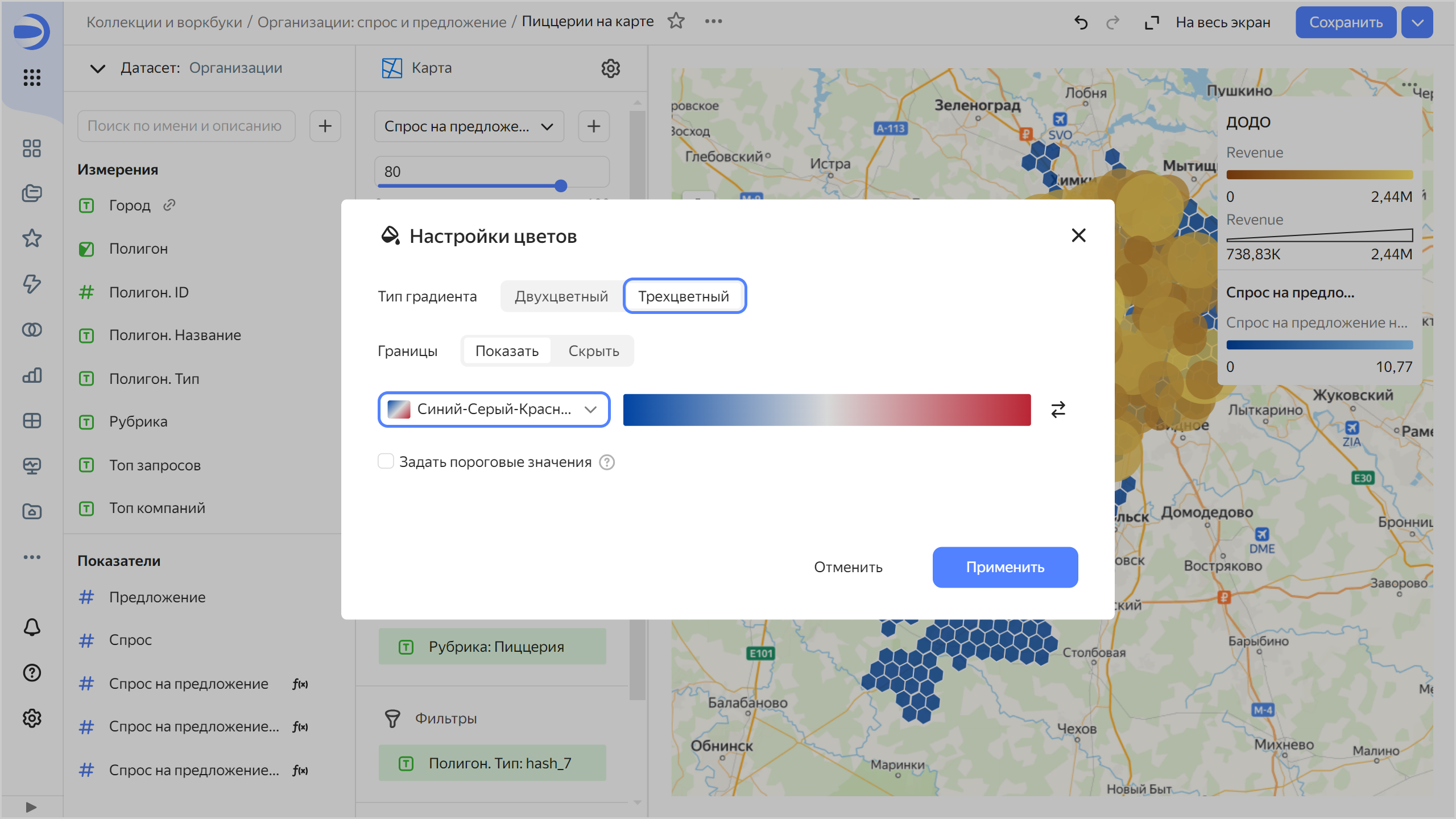1456x819 pixels.
Task: Select Скрыть for borders
Action: tap(593, 351)
